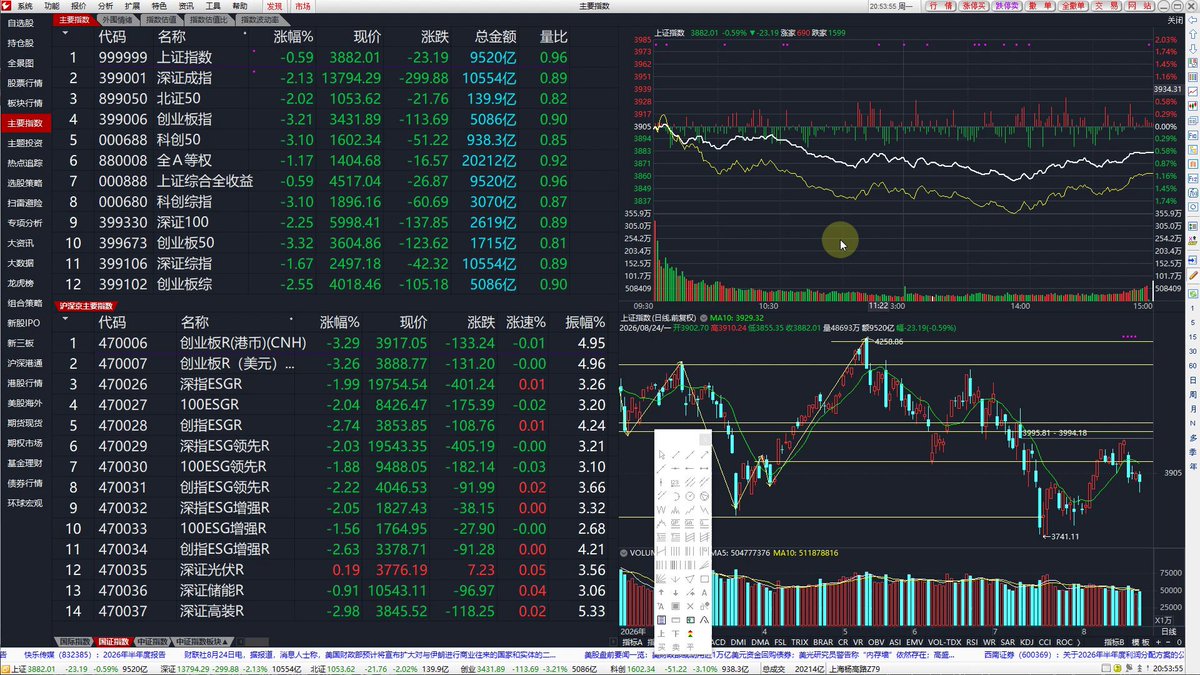1200x675 pixels.
Task: Sort the lower table by 振幅% column
Action: point(585,322)
